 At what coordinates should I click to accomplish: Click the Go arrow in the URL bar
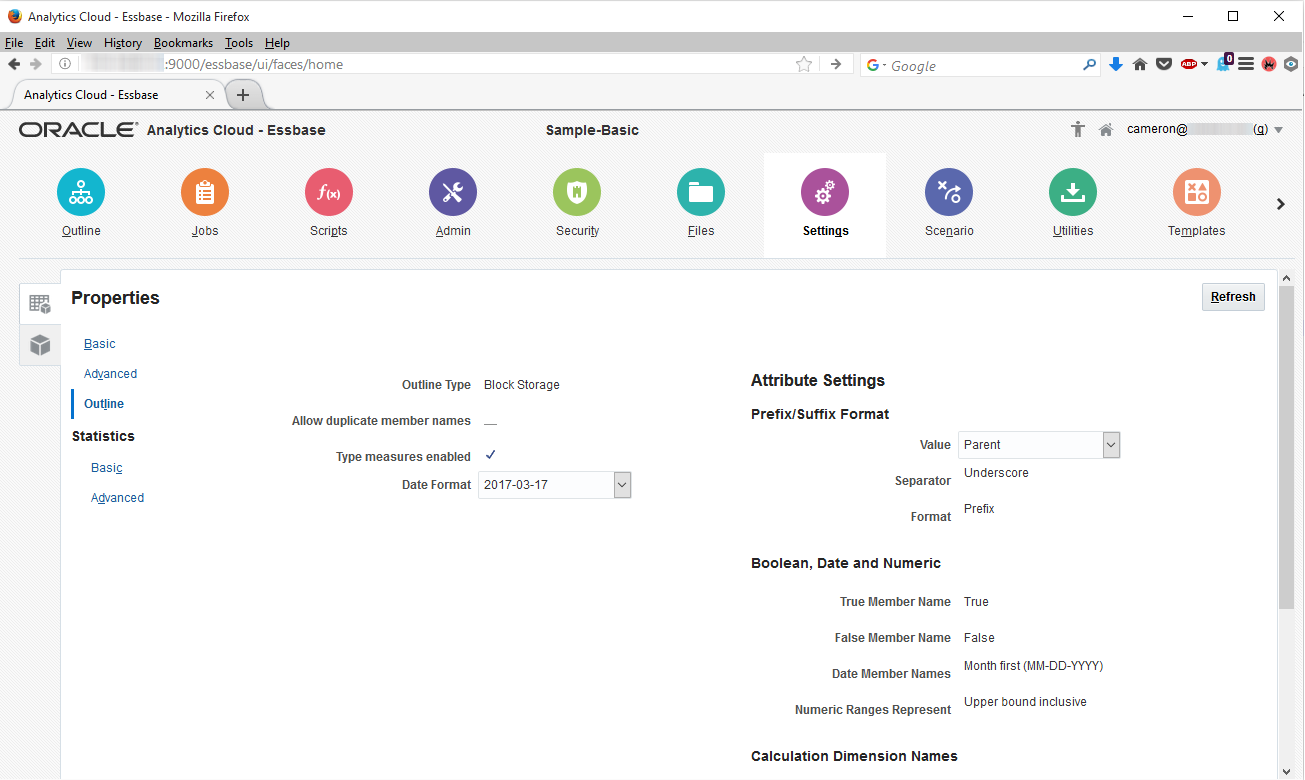pyautogui.click(x=836, y=64)
